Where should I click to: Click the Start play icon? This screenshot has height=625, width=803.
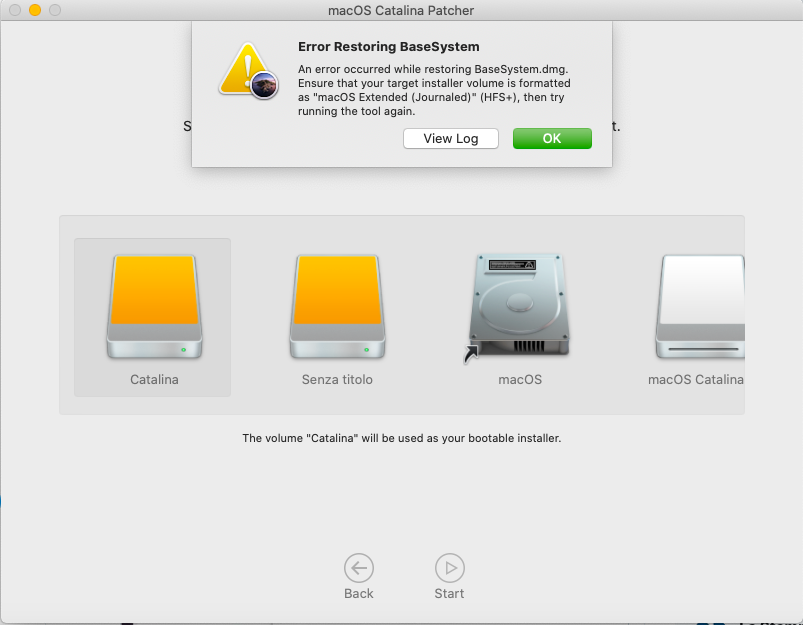point(450,568)
